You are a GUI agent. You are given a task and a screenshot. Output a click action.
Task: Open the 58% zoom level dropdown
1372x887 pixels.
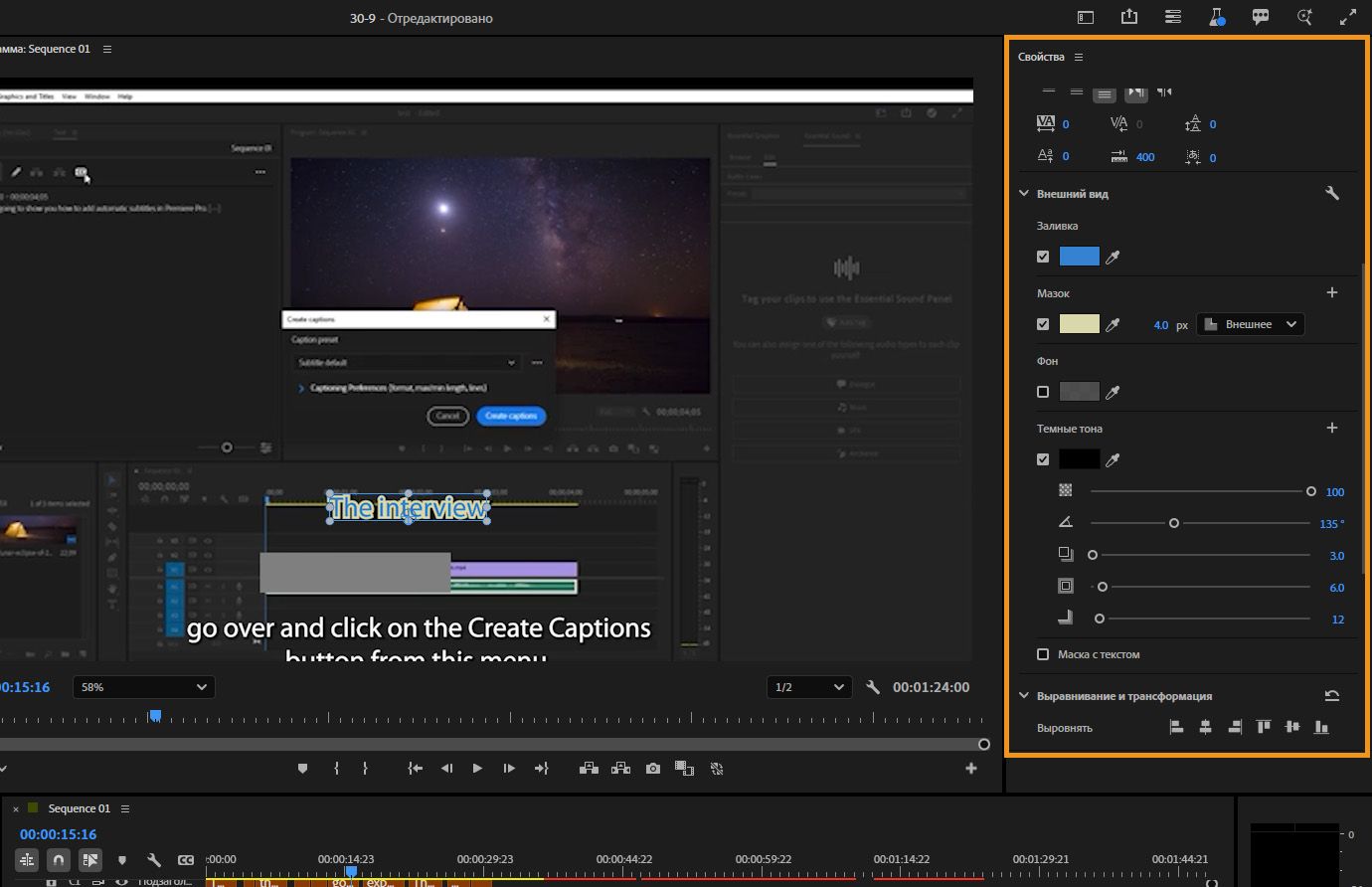click(x=144, y=687)
